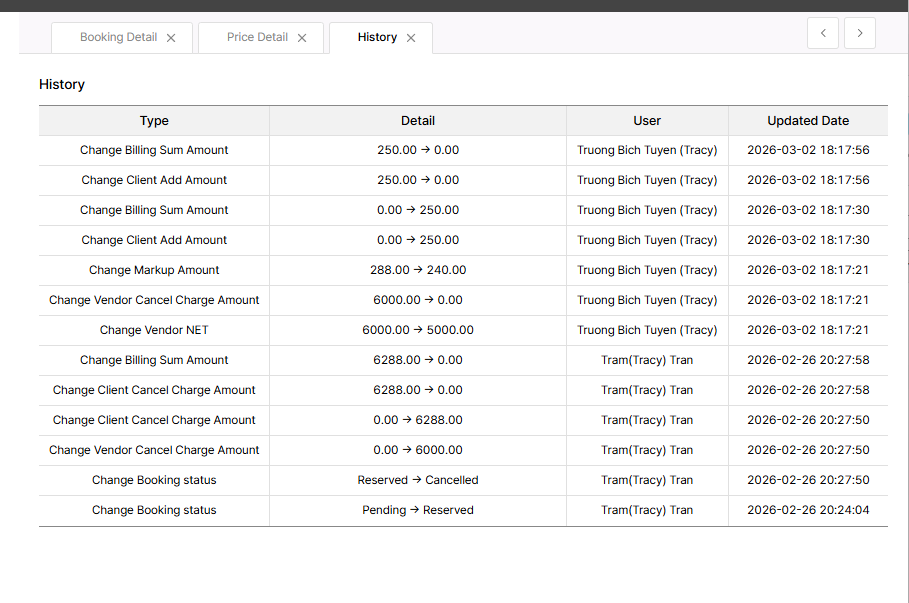
Task: Close the Price Detail tab
Action: [302, 38]
